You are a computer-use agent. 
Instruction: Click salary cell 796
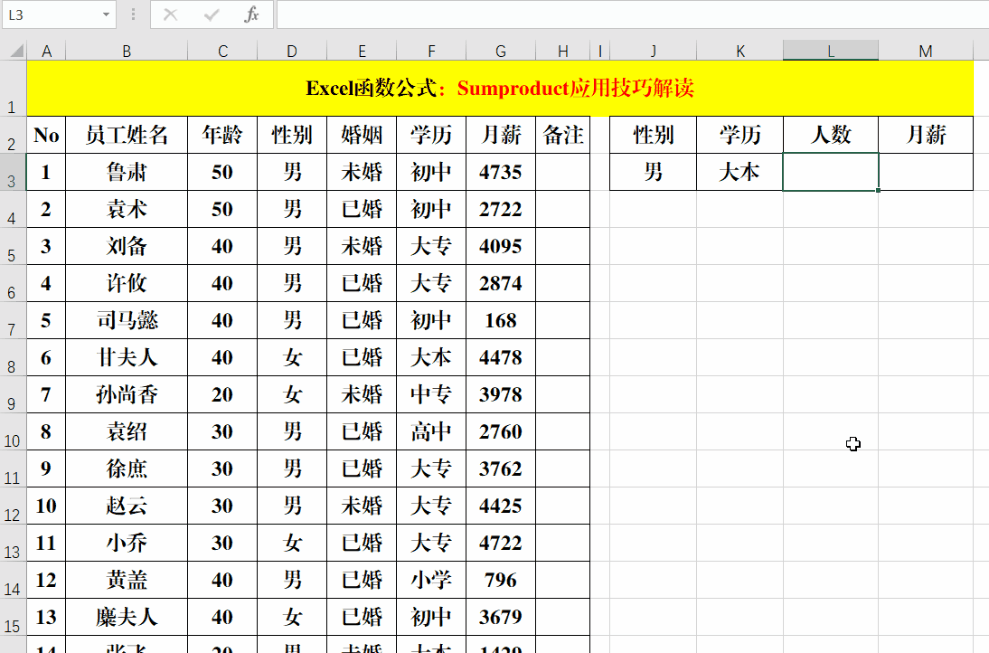pos(501,580)
